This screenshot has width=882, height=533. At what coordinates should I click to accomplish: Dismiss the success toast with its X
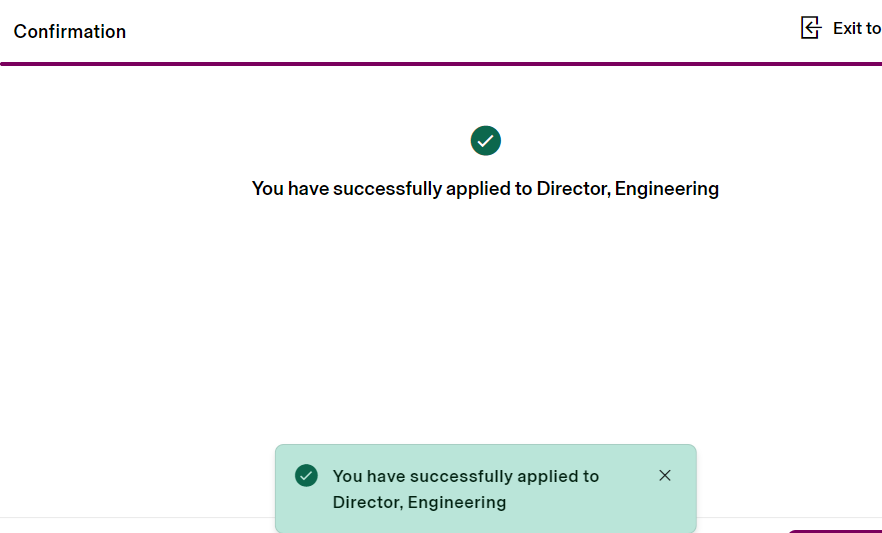pyautogui.click(x=665, y=475)
